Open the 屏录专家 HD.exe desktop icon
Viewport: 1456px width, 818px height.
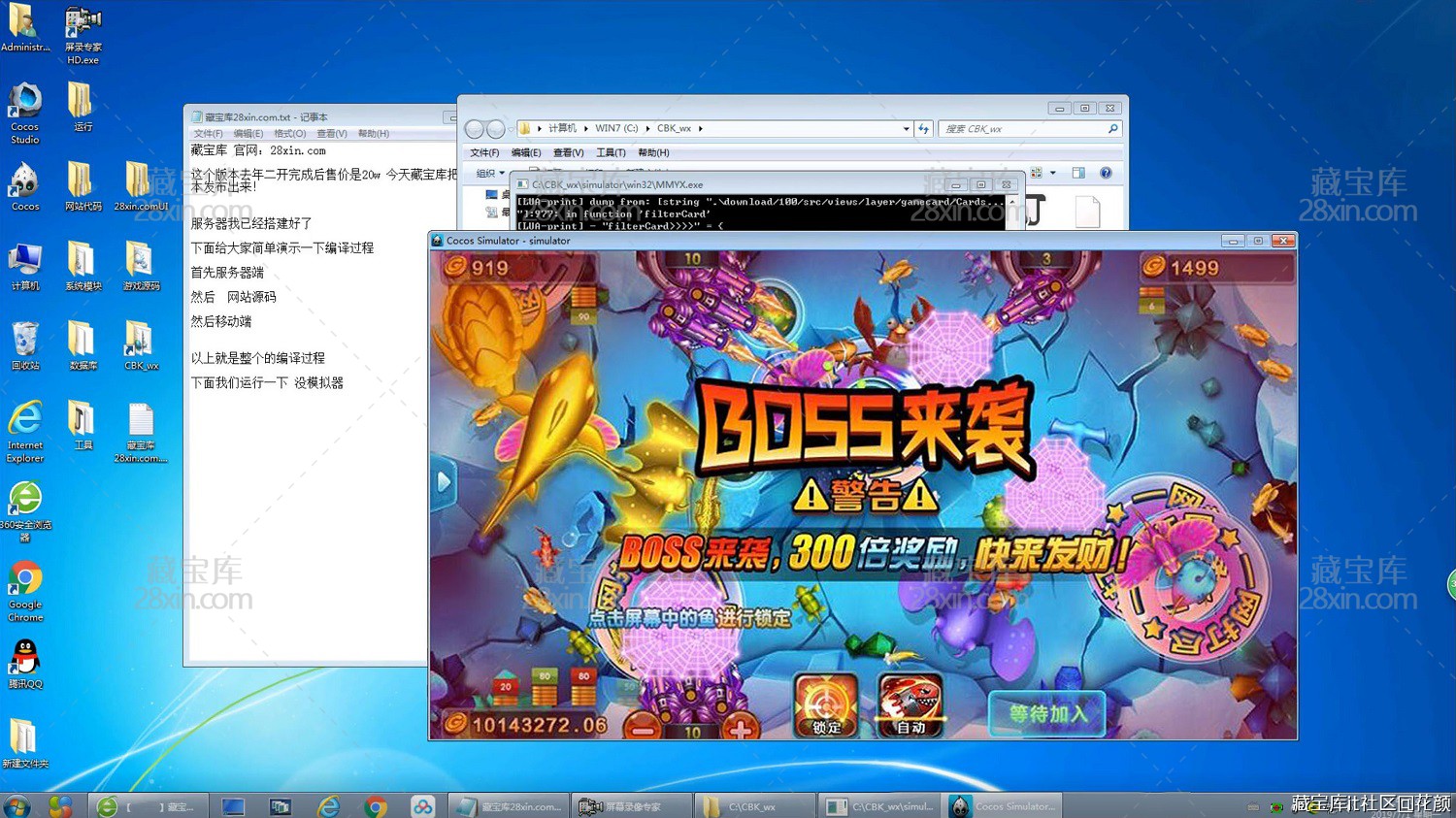click(83, 34)
